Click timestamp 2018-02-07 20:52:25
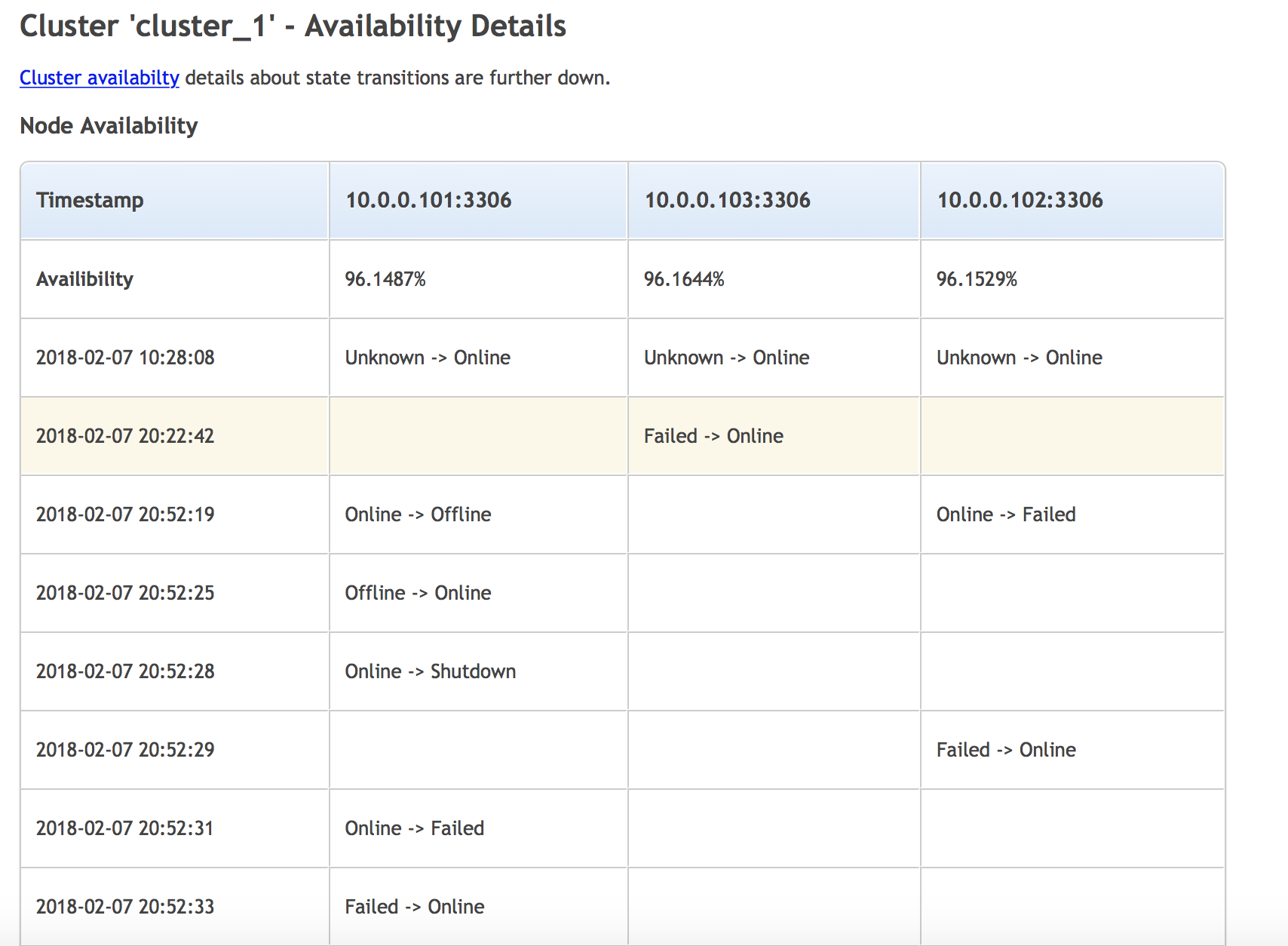Image resolution: width=1288 pixels, height=946 pixels. 125,593
